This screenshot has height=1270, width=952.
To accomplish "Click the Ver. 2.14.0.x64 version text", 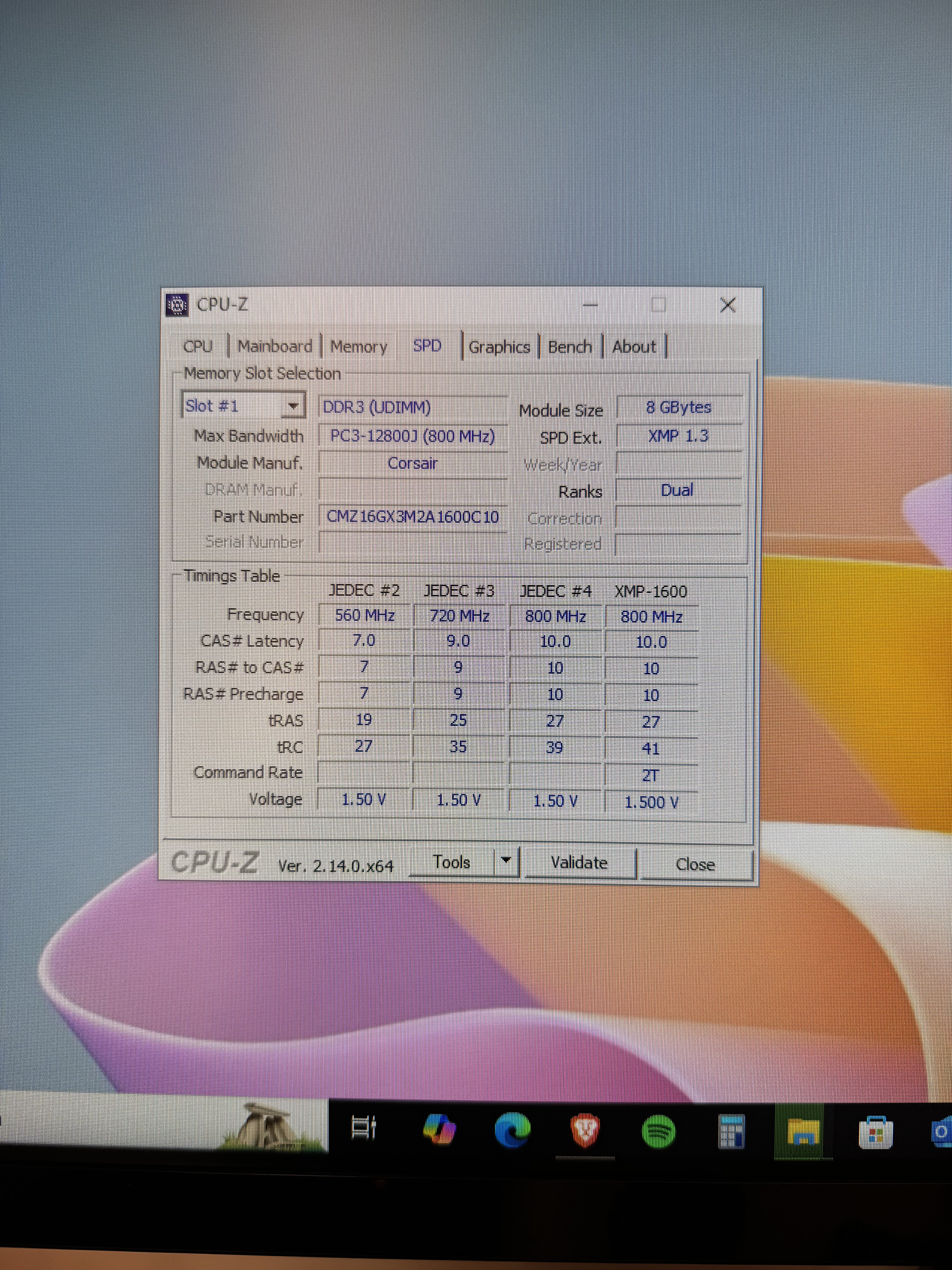I will [336, 866].
